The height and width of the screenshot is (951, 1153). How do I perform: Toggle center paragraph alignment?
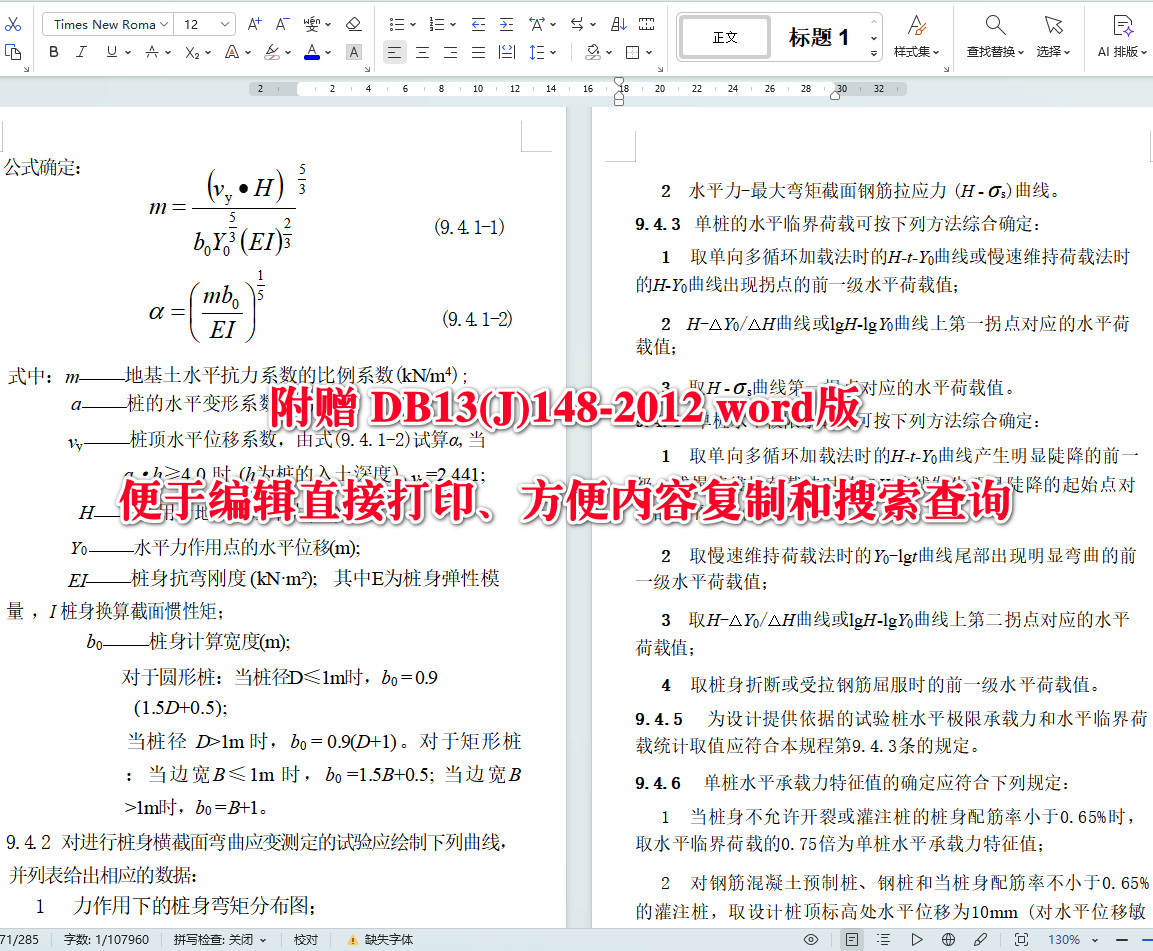(x=423, y=52)
